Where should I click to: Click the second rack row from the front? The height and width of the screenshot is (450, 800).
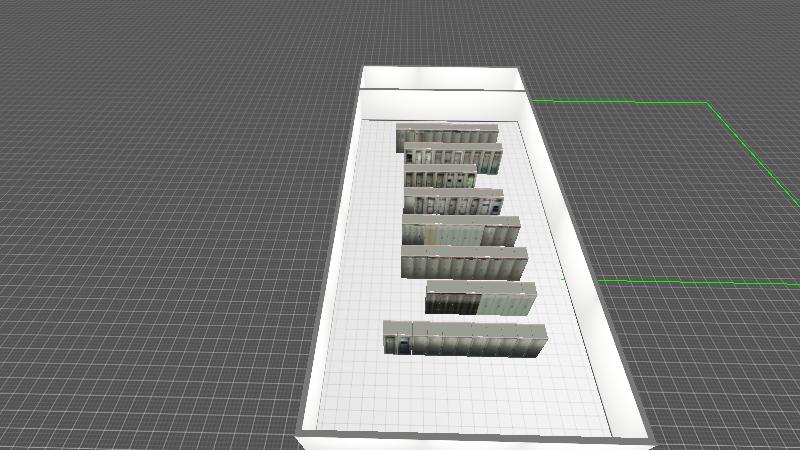tap(481, 298)
